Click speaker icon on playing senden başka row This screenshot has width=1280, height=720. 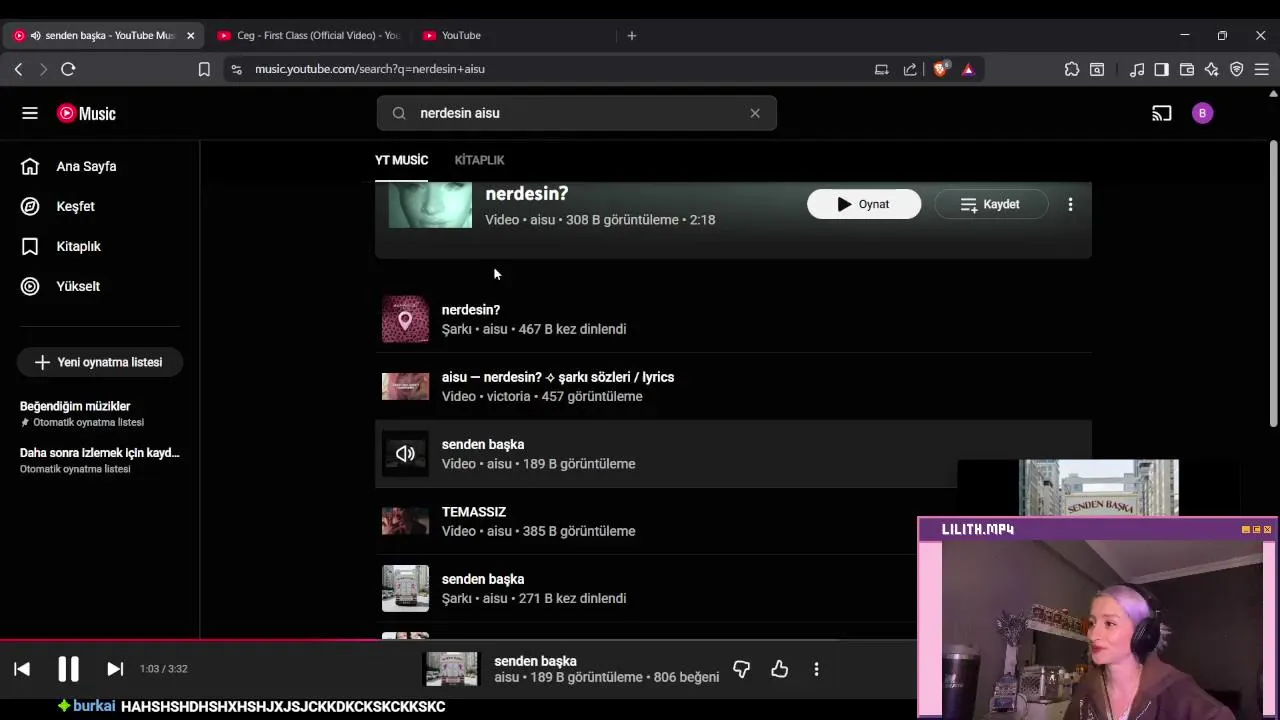pos(405,454)
